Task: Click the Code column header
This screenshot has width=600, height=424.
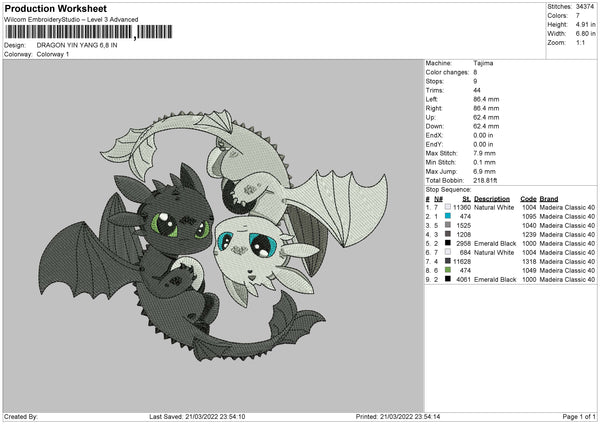Action: [x=528, y=199]
